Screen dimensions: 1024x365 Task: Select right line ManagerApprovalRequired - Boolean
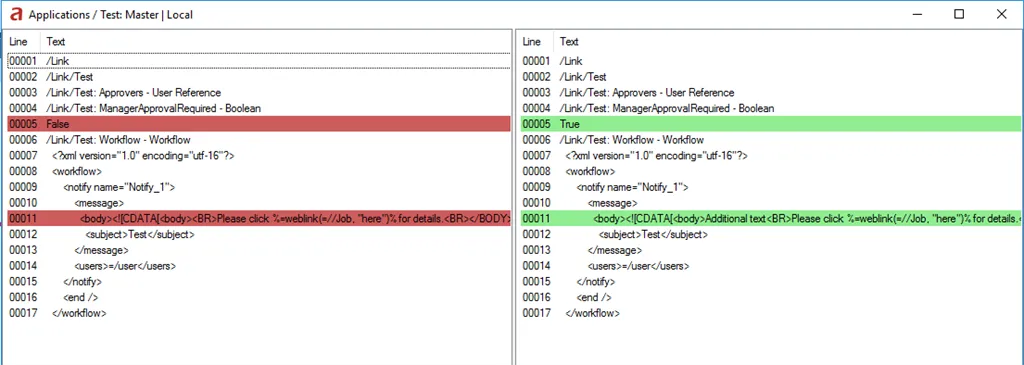coord(771,108)
